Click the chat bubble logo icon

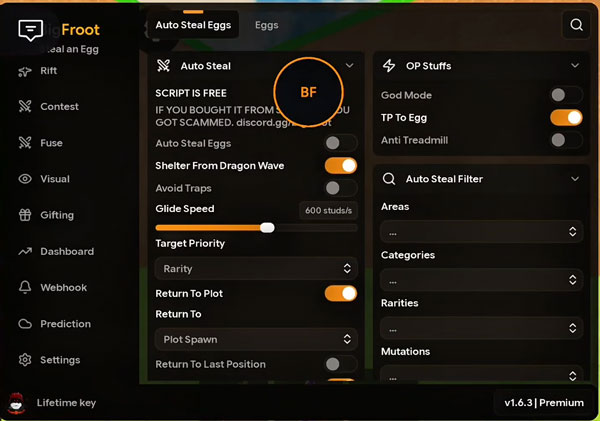coord(31,30)
